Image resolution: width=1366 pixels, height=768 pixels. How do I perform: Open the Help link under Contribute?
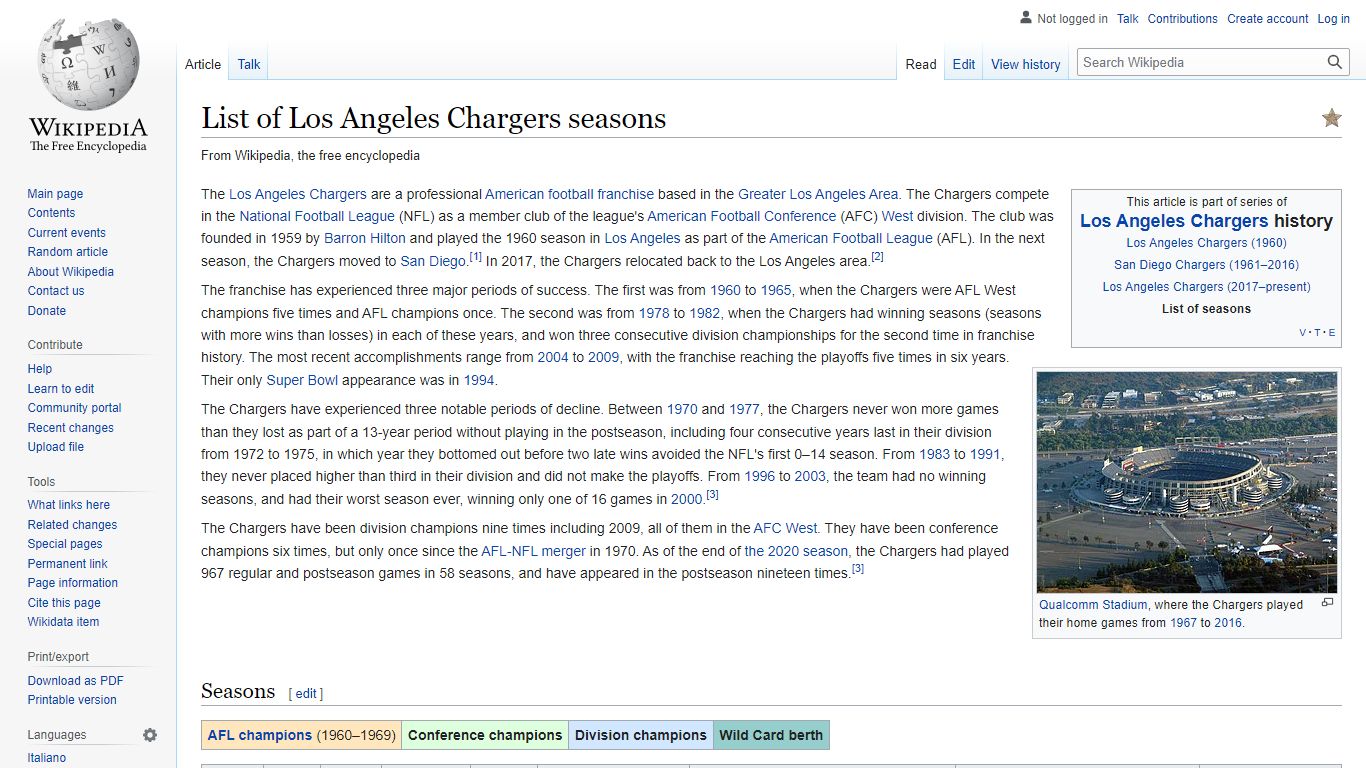pyautogui.click(x=40, y=369)
